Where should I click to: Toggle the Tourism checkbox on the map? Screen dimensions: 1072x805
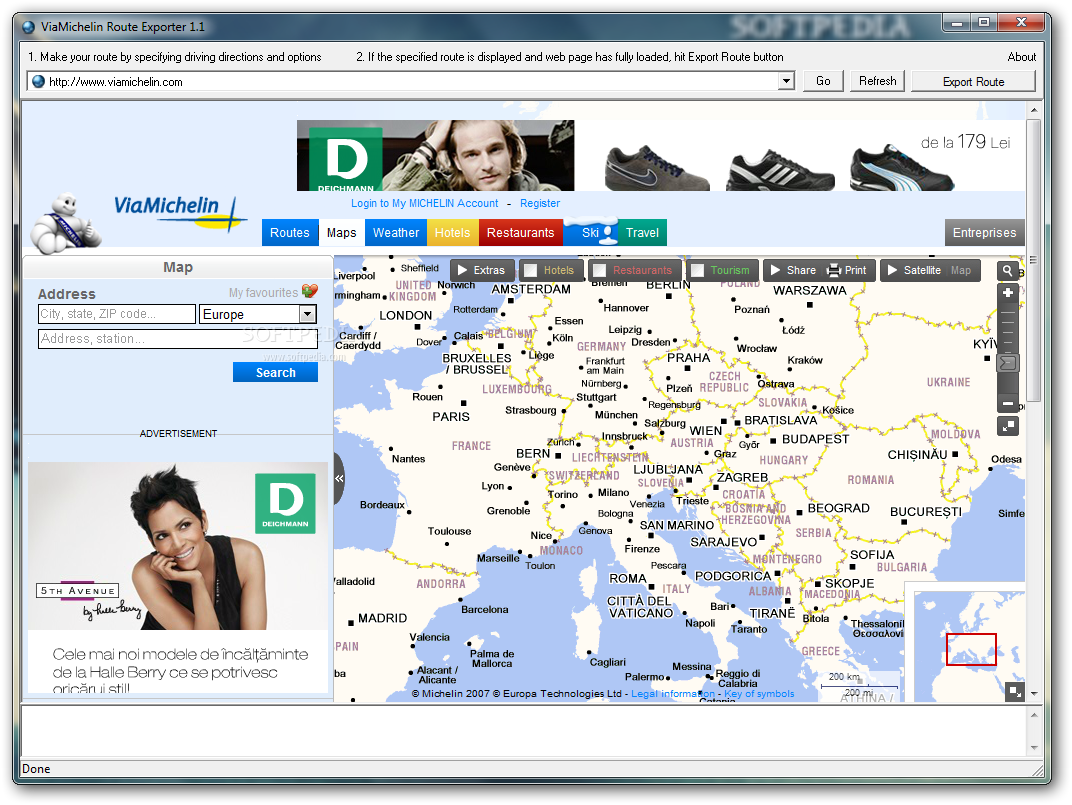[x=697, y=270]
